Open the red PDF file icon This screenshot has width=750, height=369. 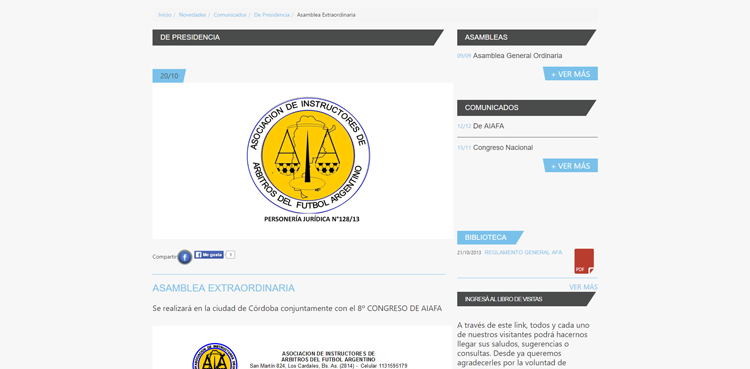(x=584, y=261)
